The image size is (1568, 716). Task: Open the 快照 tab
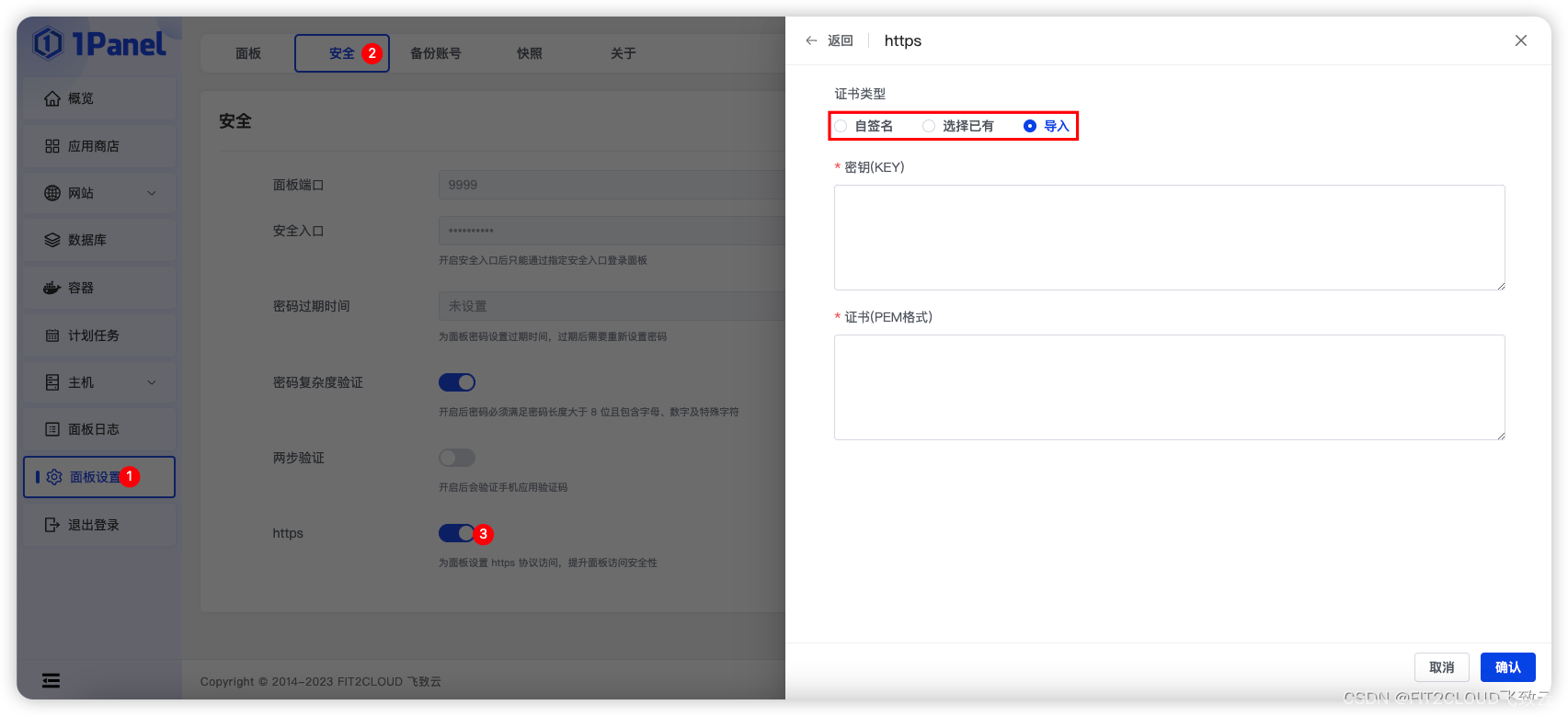(530, 53)
